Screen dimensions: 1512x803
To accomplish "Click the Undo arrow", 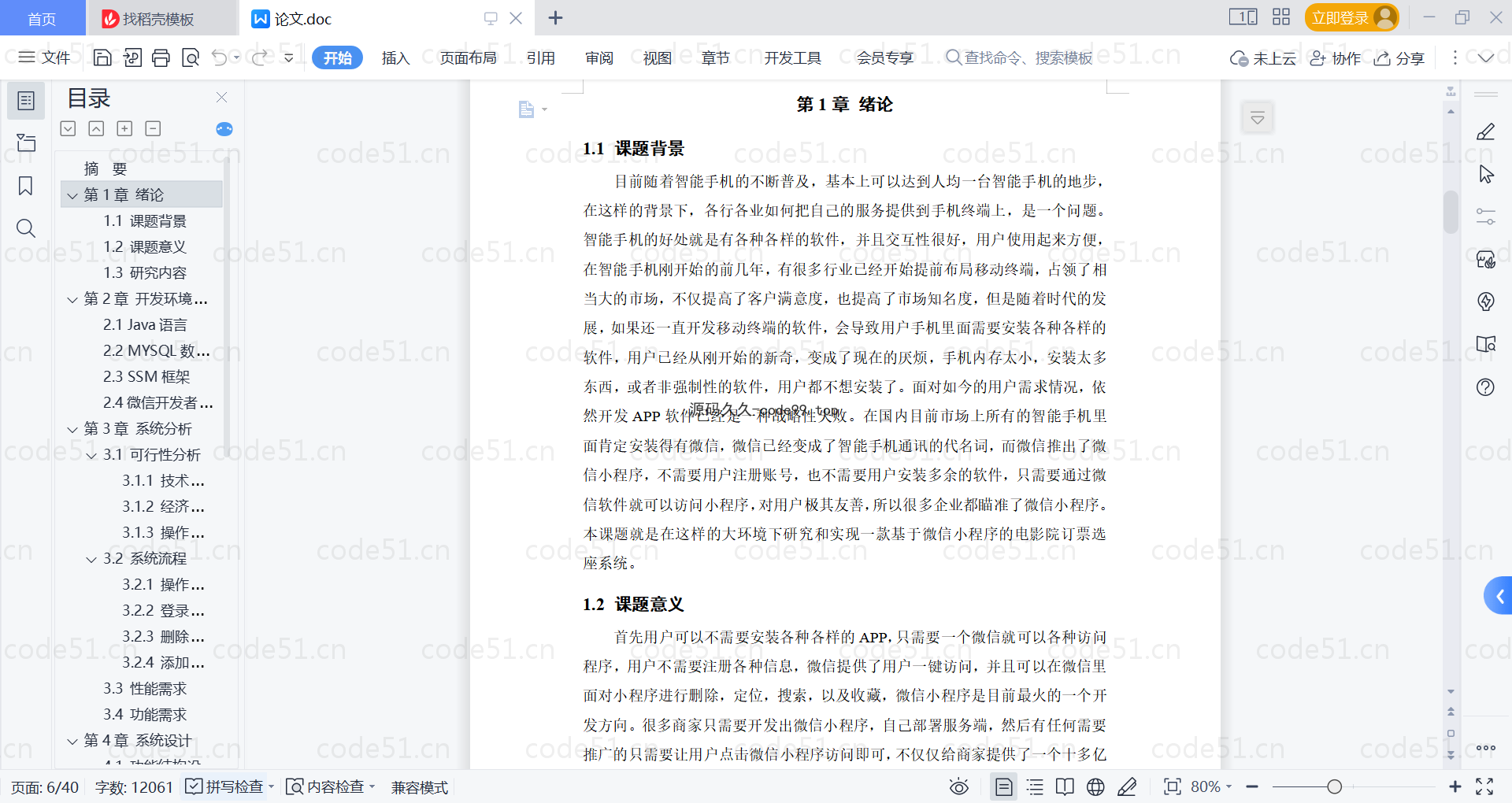I will tap(220, 57).
